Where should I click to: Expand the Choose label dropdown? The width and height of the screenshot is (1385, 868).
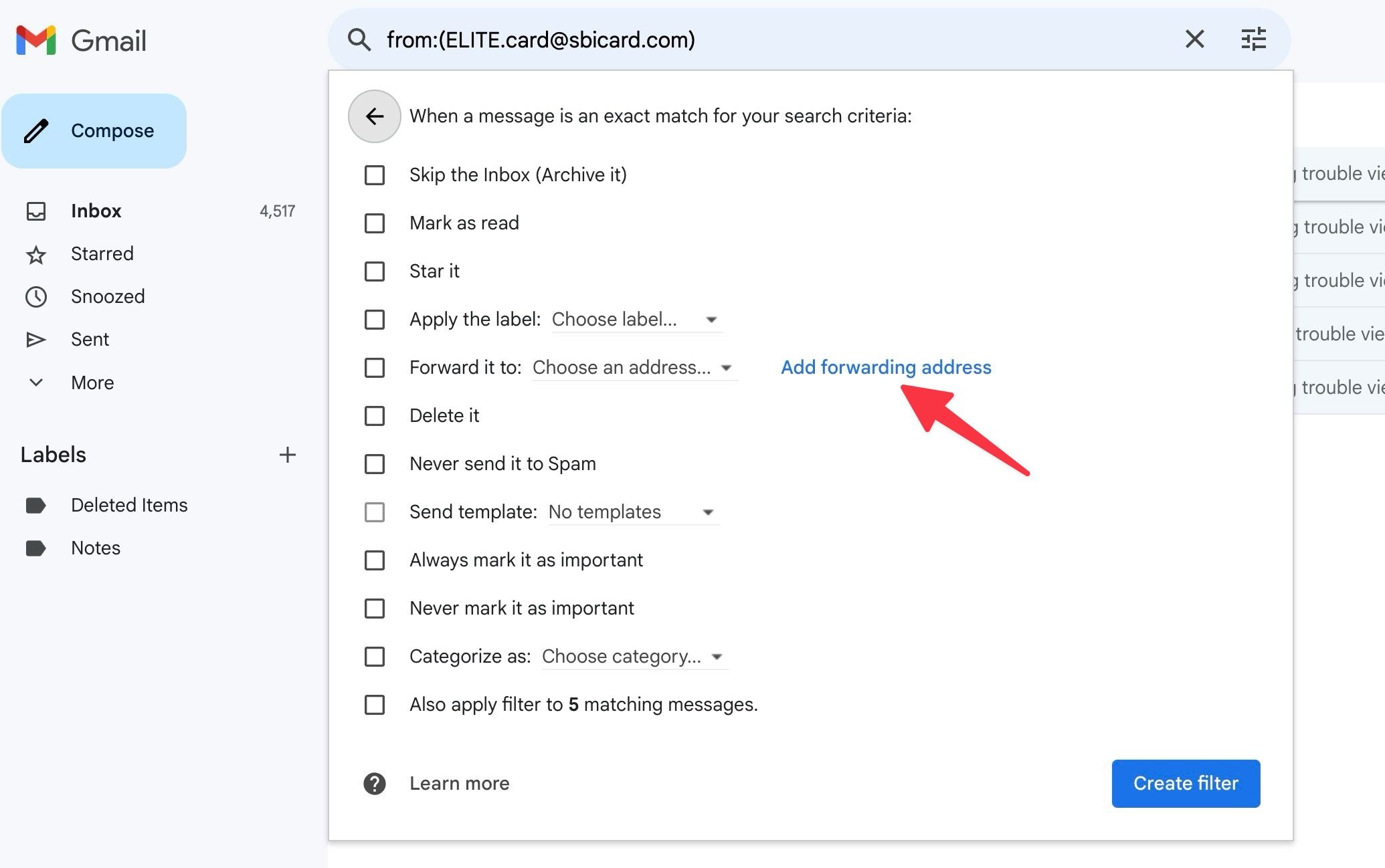[711, 319]
